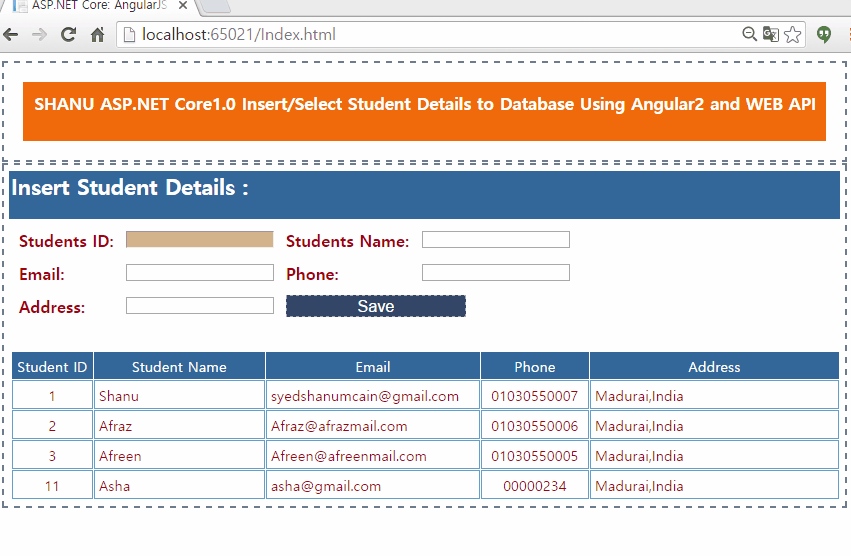The image size is (851, 556).
Task: Select the Afraz name cell
Action: point(179,426)
